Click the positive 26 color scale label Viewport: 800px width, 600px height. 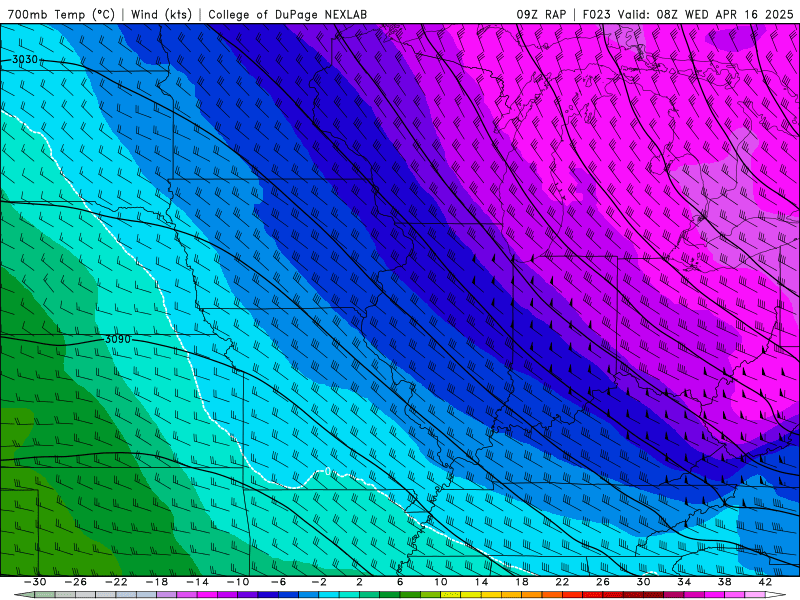[603, 582]
